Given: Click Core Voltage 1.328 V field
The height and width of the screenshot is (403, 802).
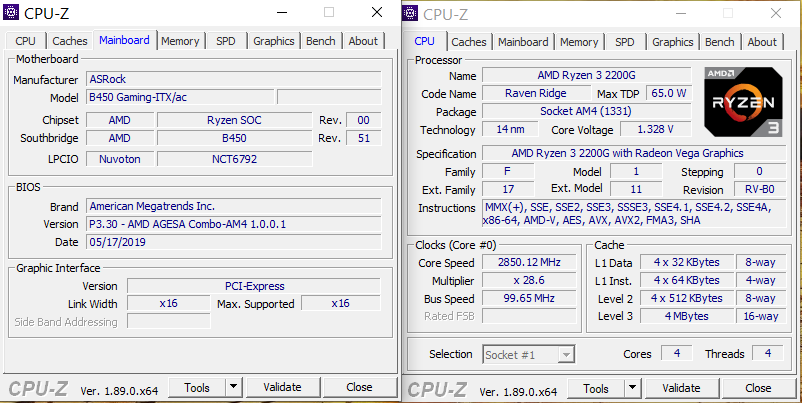Looking at the screenshot, I should 655,129.
